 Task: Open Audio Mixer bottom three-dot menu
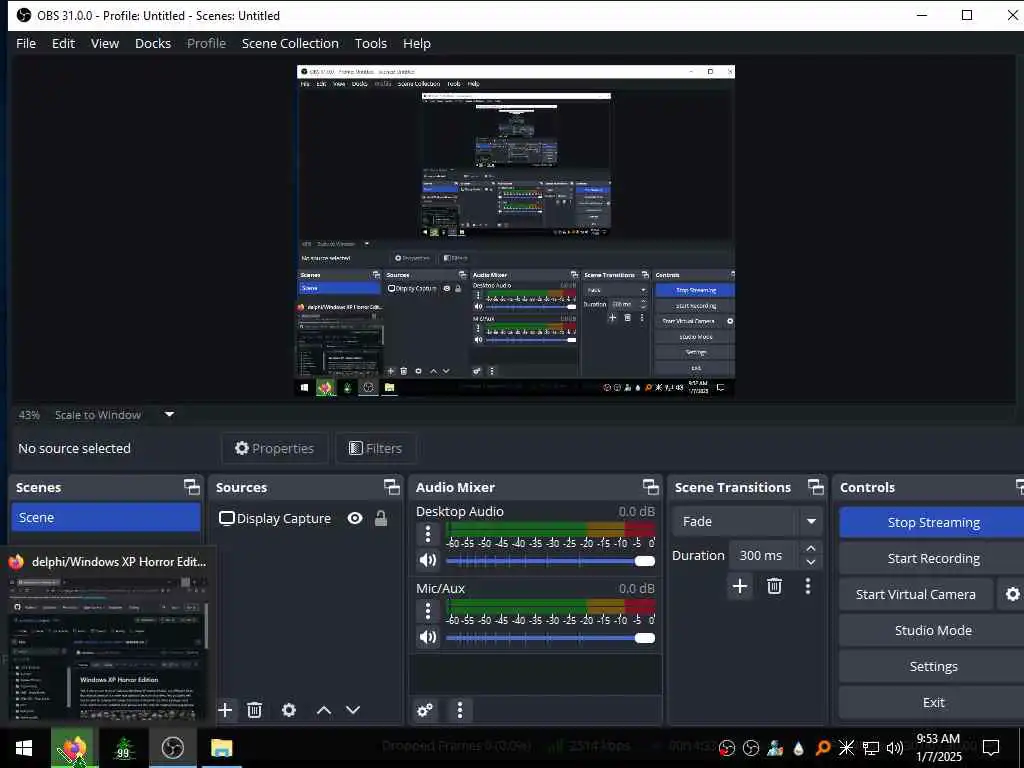coord(460,710)
